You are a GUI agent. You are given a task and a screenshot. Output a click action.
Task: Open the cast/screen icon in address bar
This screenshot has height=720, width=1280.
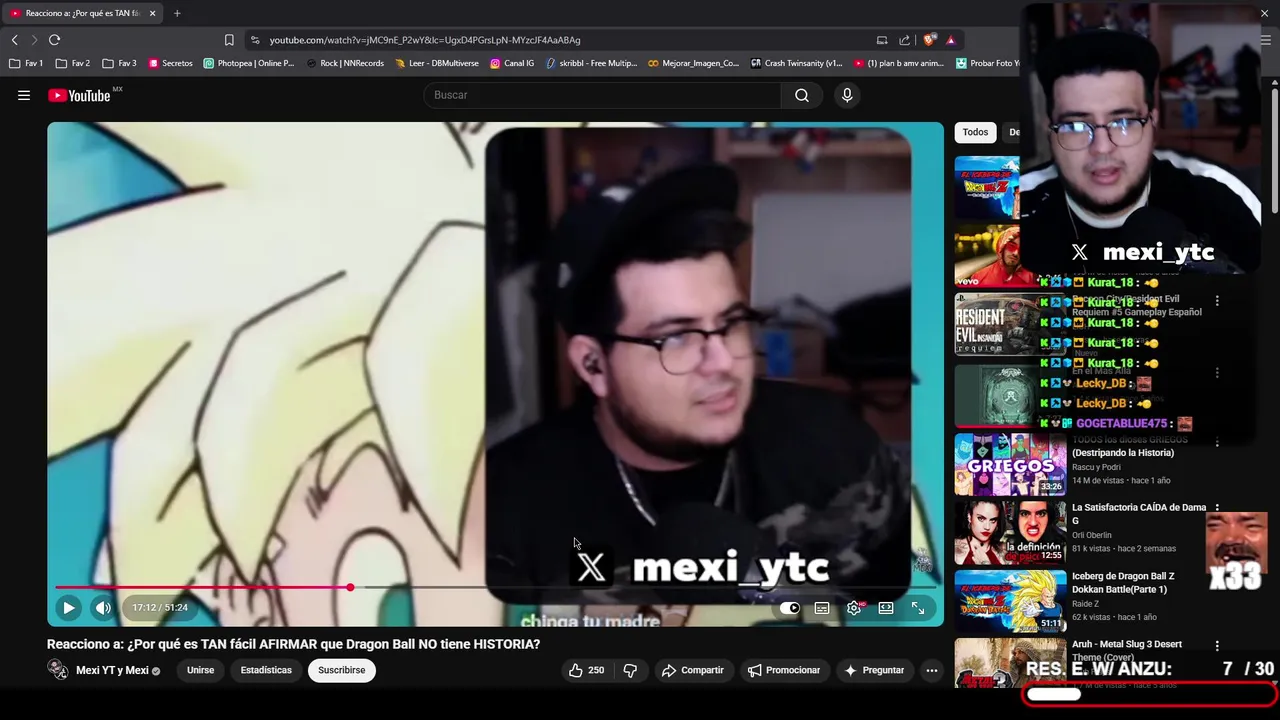click(882, 40)
